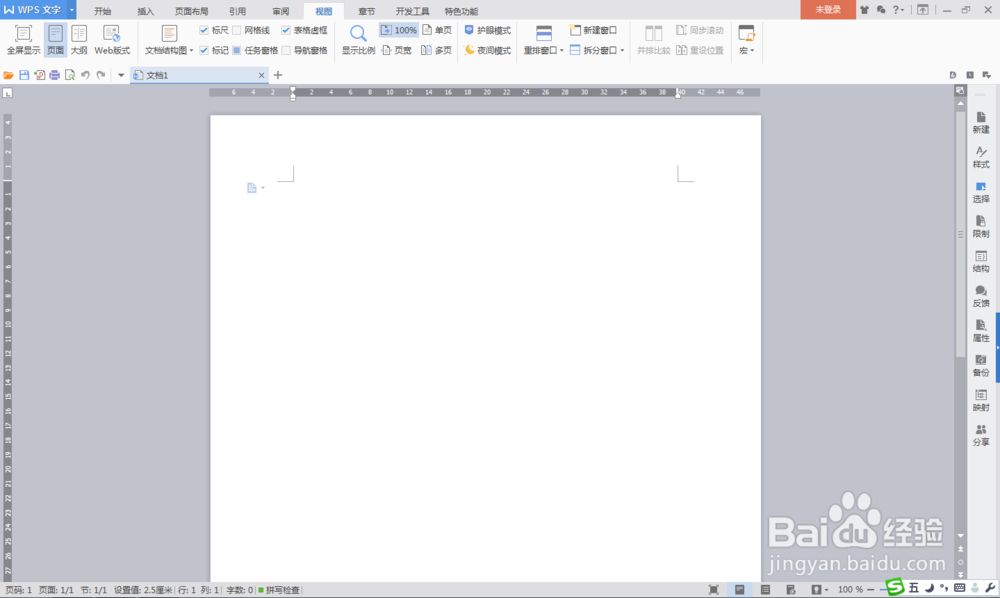Click the save disk icon

pyautogui.click(x=24, y=75)
